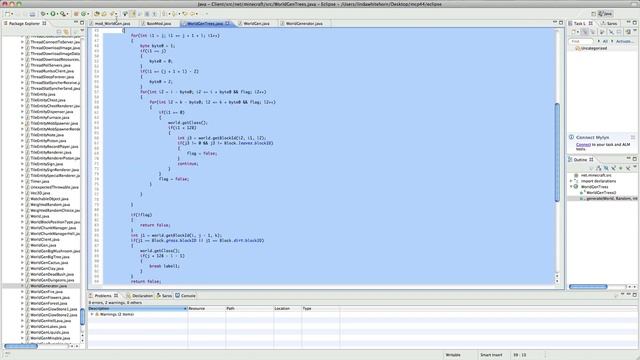640x360 pixels.
Task: Click the Next Annotation arrow icon
Action: (x=164, y=13)
